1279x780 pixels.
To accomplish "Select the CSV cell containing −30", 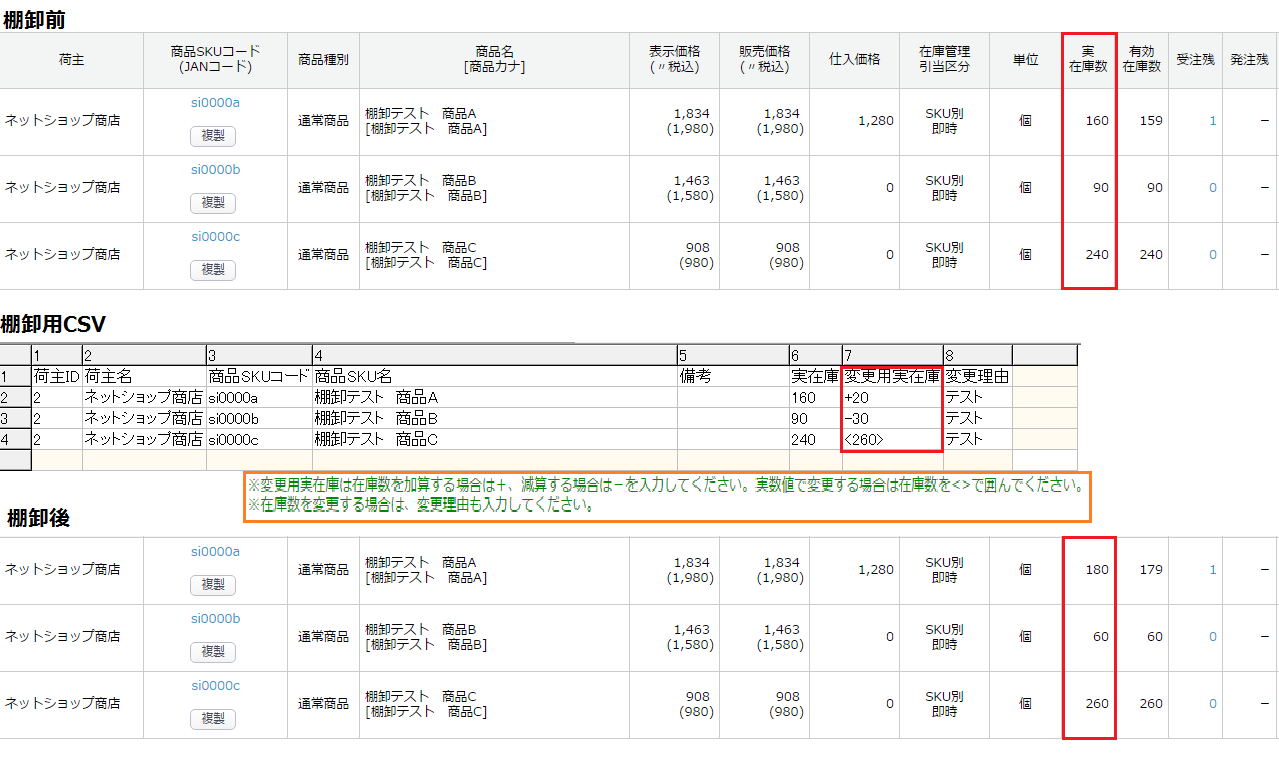I will click(x=891, y=418).
